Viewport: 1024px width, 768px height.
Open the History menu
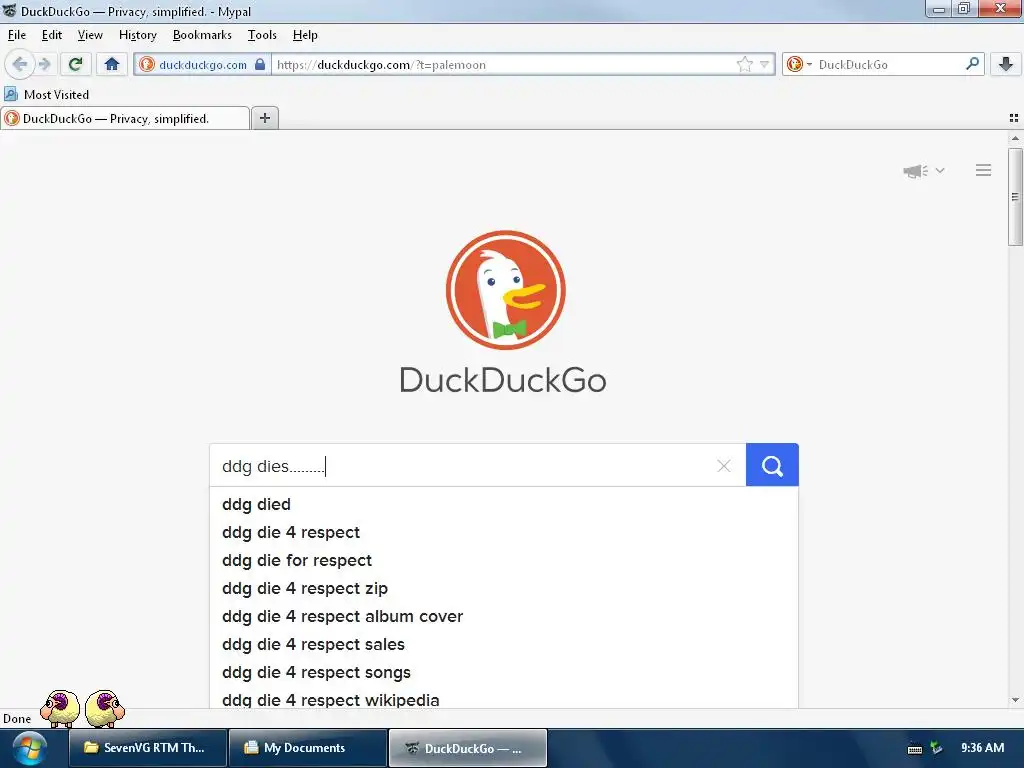pyautogui.click(x=138, y=35)
